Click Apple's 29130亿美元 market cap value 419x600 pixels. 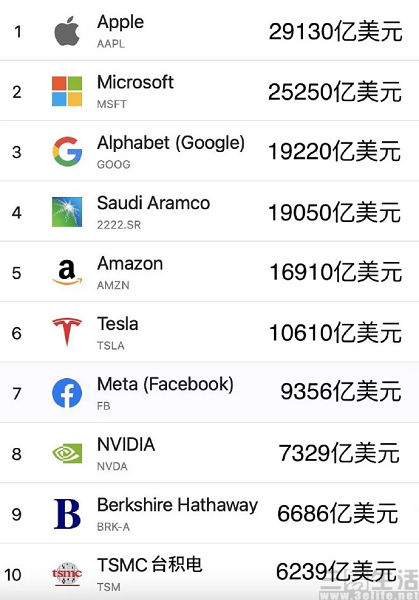[336, 31]
